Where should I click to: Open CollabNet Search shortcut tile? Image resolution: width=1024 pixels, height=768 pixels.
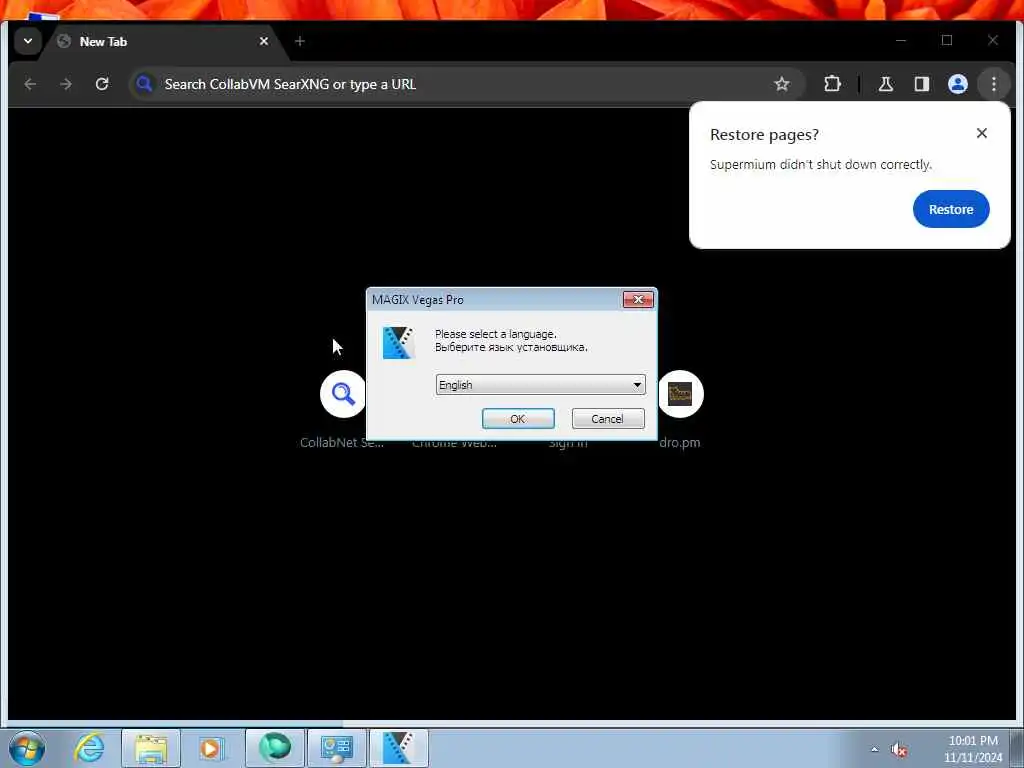click(x=343, y=394)
